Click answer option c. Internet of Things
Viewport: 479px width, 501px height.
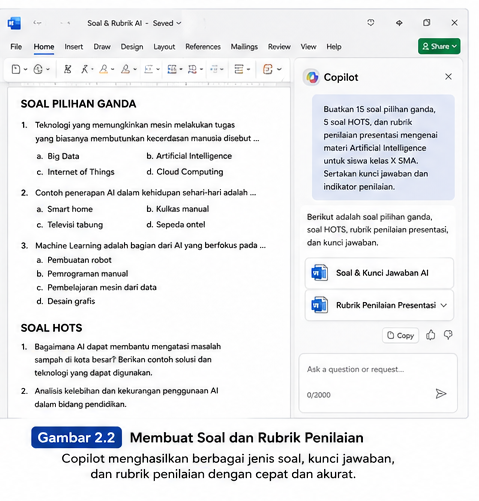coord(75,172)
